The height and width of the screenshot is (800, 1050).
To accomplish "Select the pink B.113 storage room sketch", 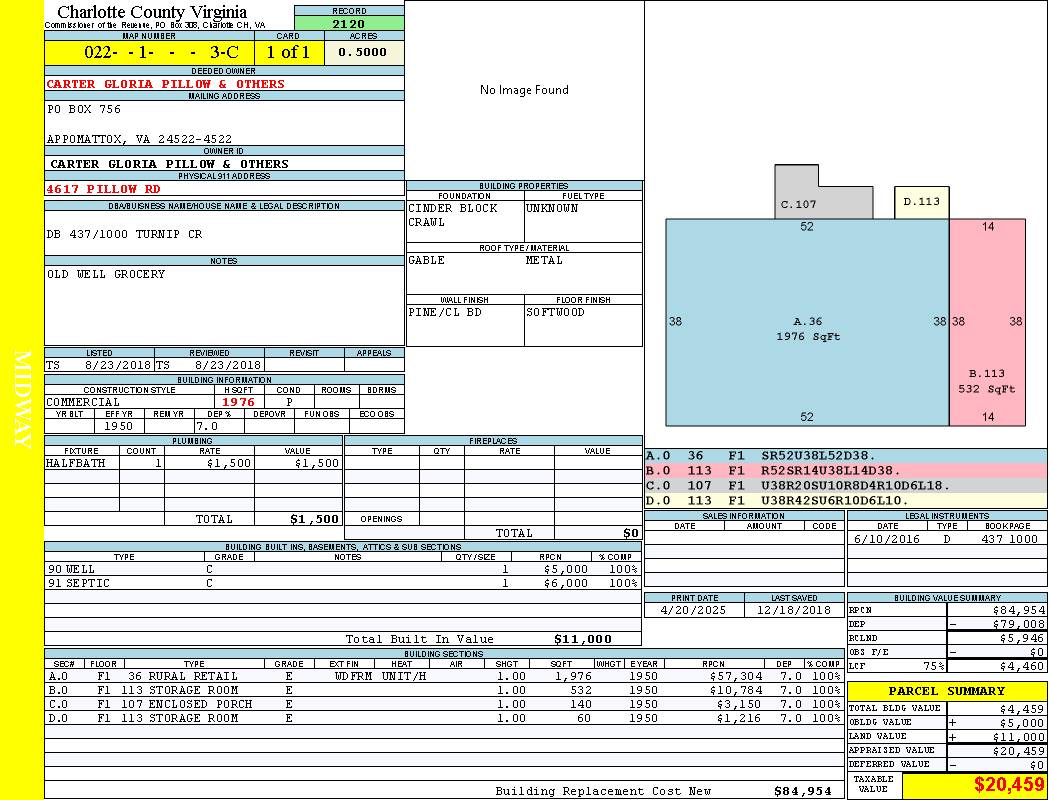I will pyautogui.click(x=986, y=322).
